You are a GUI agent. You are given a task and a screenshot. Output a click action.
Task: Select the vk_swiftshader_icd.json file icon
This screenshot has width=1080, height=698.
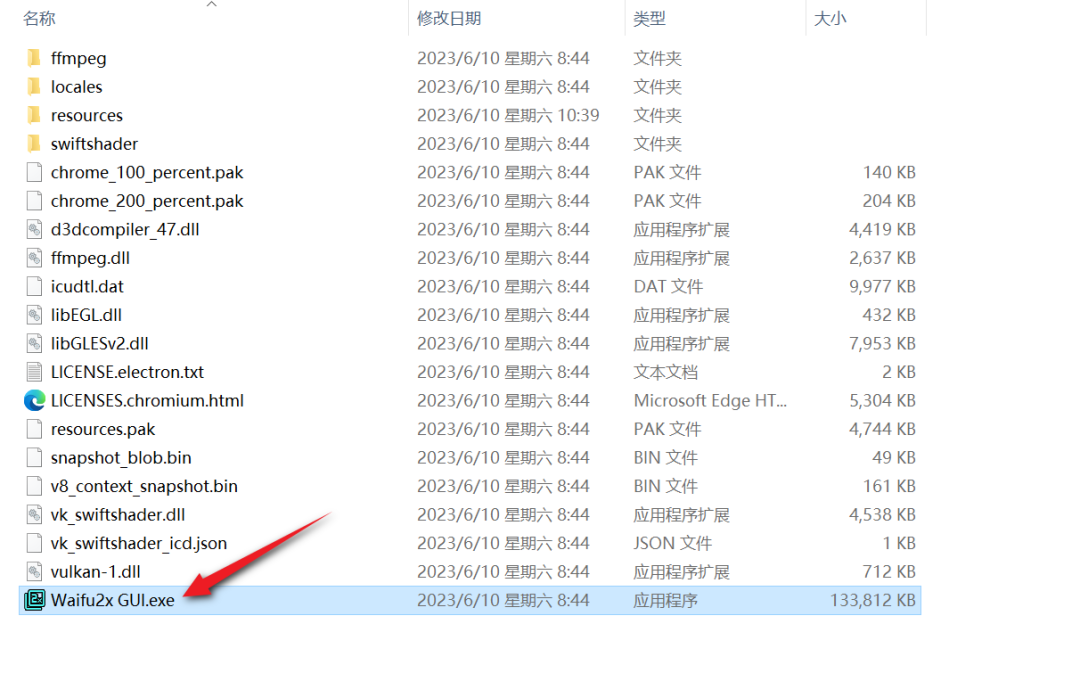[33, 543]
